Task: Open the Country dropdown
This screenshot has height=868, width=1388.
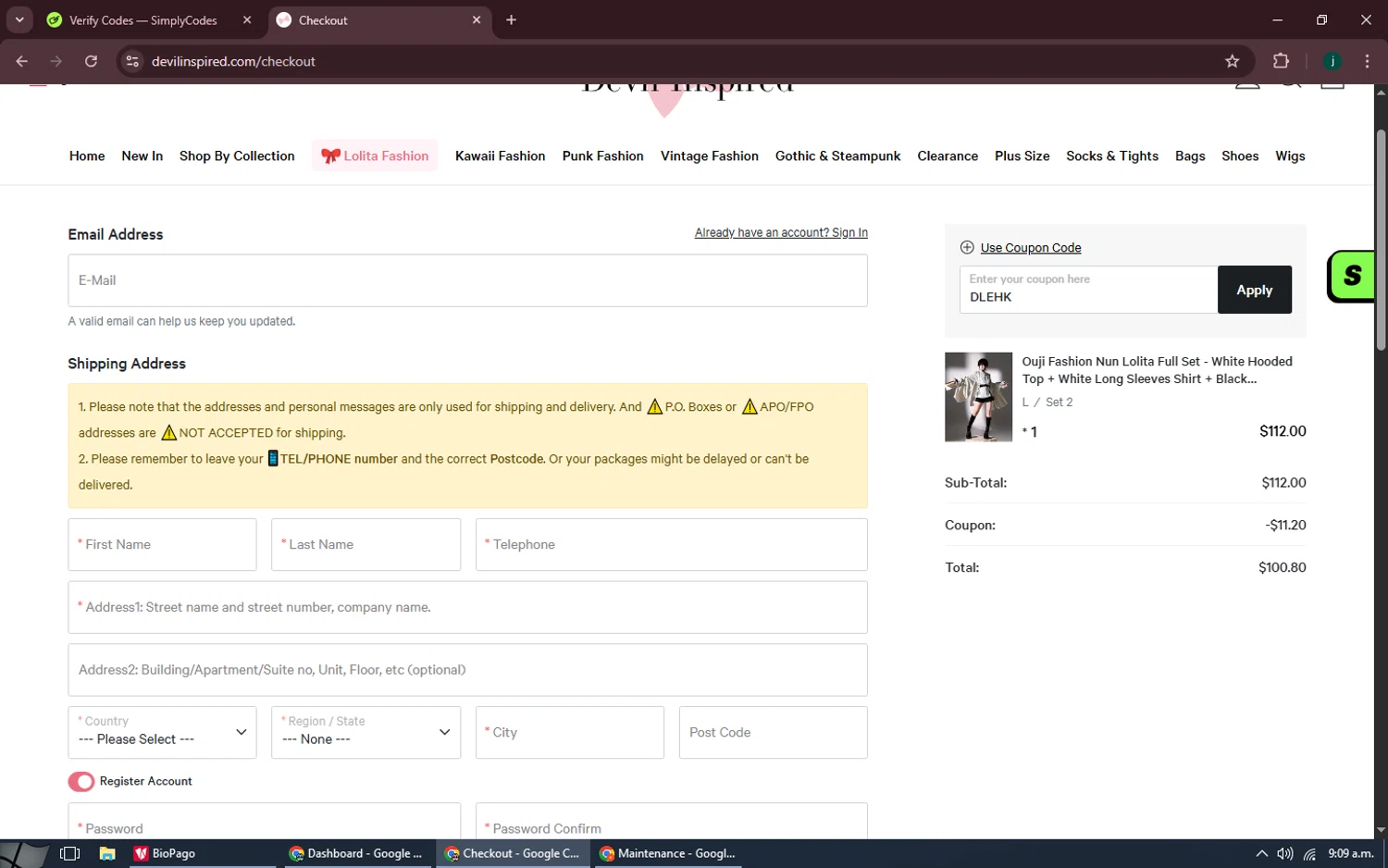Action: [x=162, y=732]
